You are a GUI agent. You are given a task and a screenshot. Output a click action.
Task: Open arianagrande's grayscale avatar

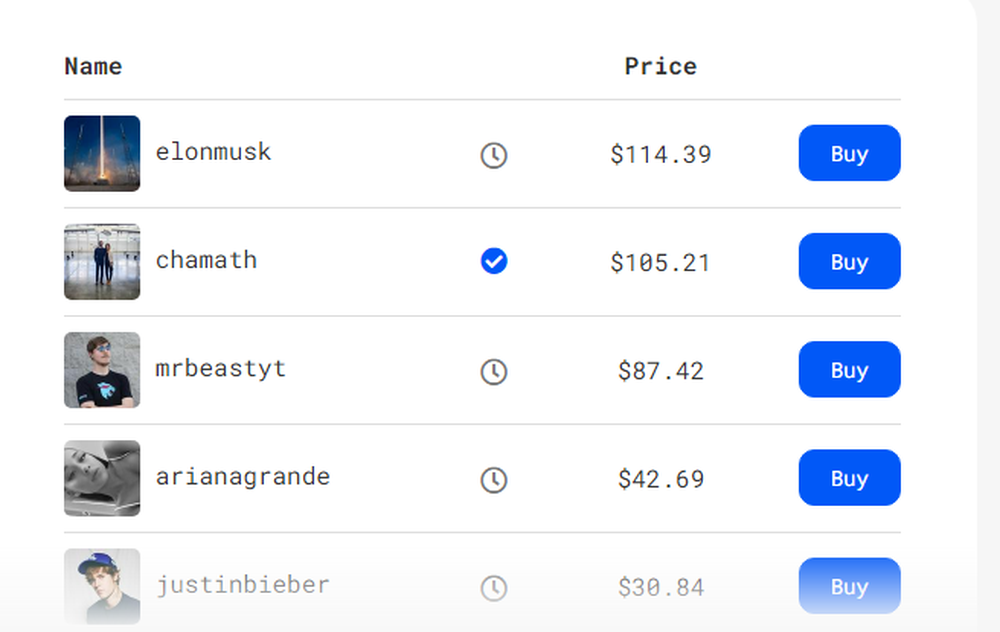(x=102, y=478)
